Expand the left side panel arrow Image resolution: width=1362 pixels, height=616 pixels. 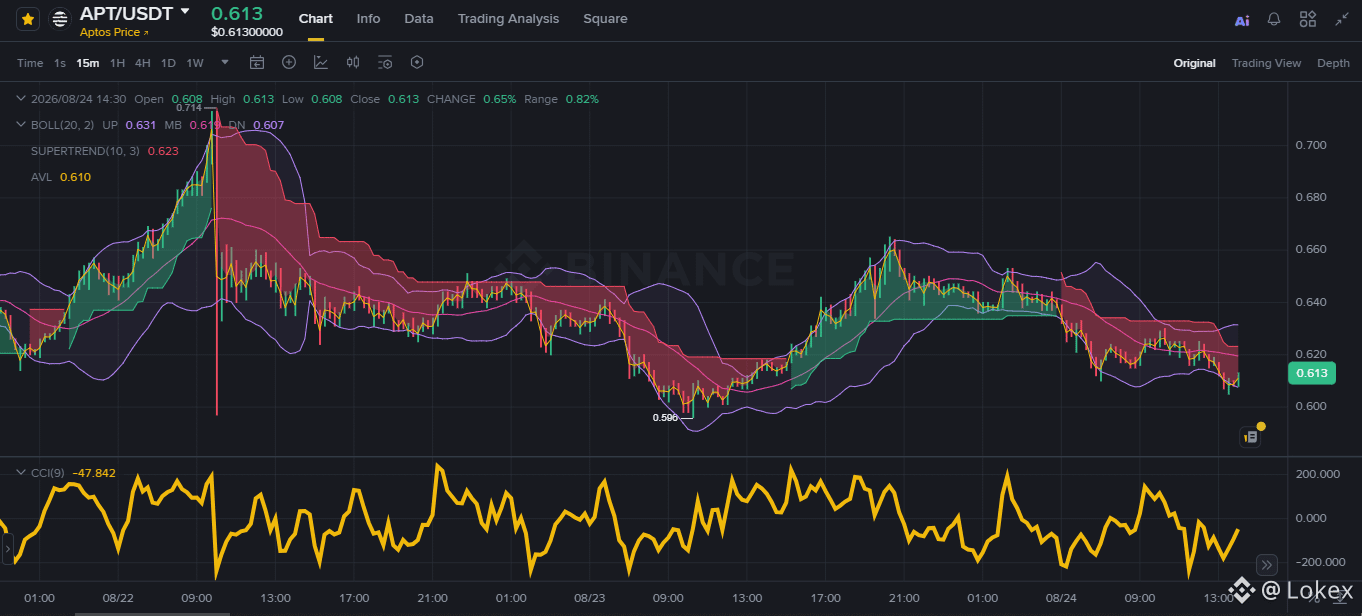[6, 548]
